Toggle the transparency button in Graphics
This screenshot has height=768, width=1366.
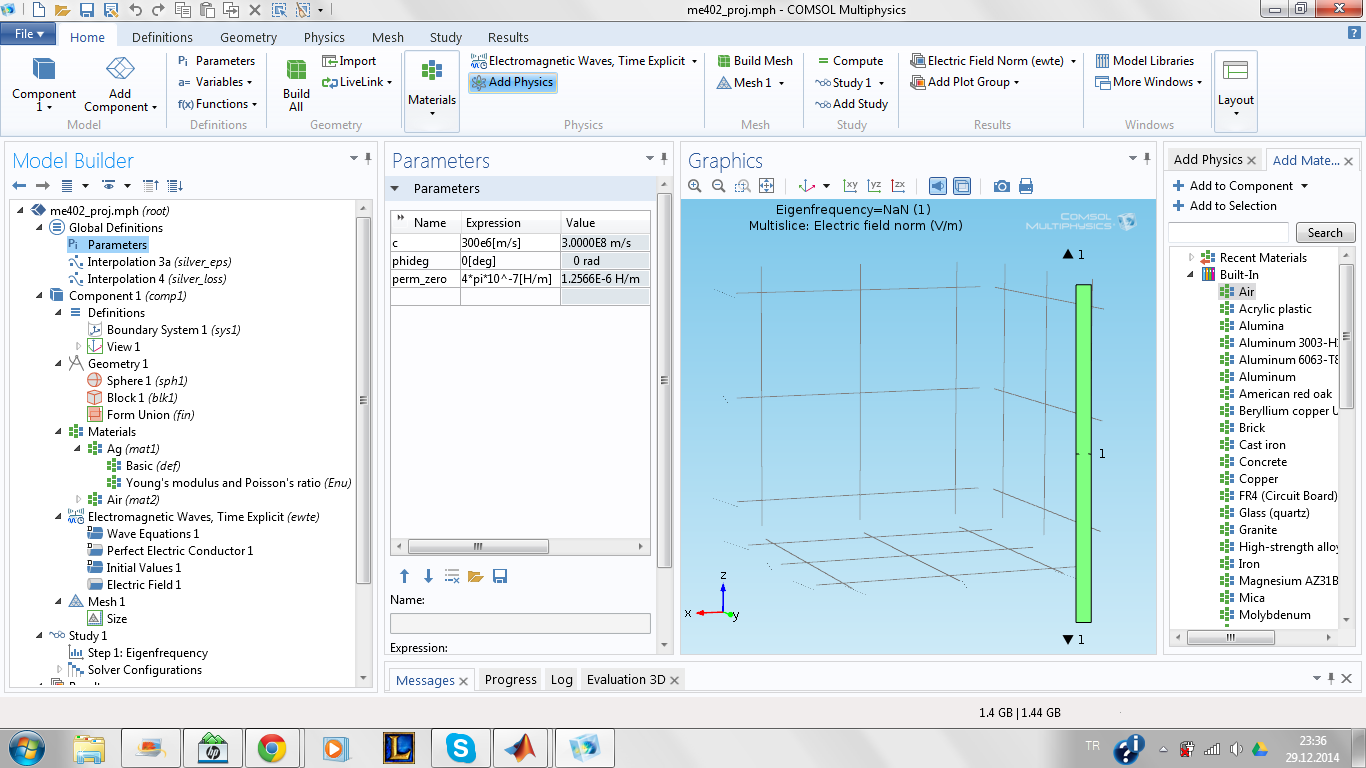962,186
